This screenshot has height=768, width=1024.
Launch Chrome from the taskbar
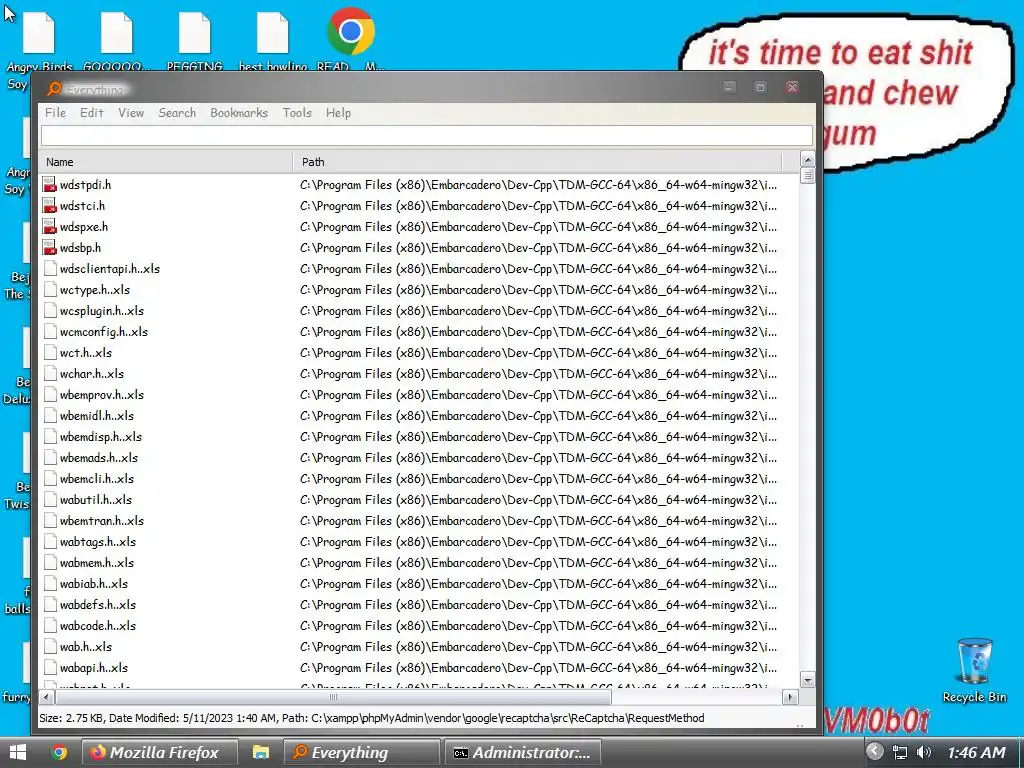click(59, 752)
